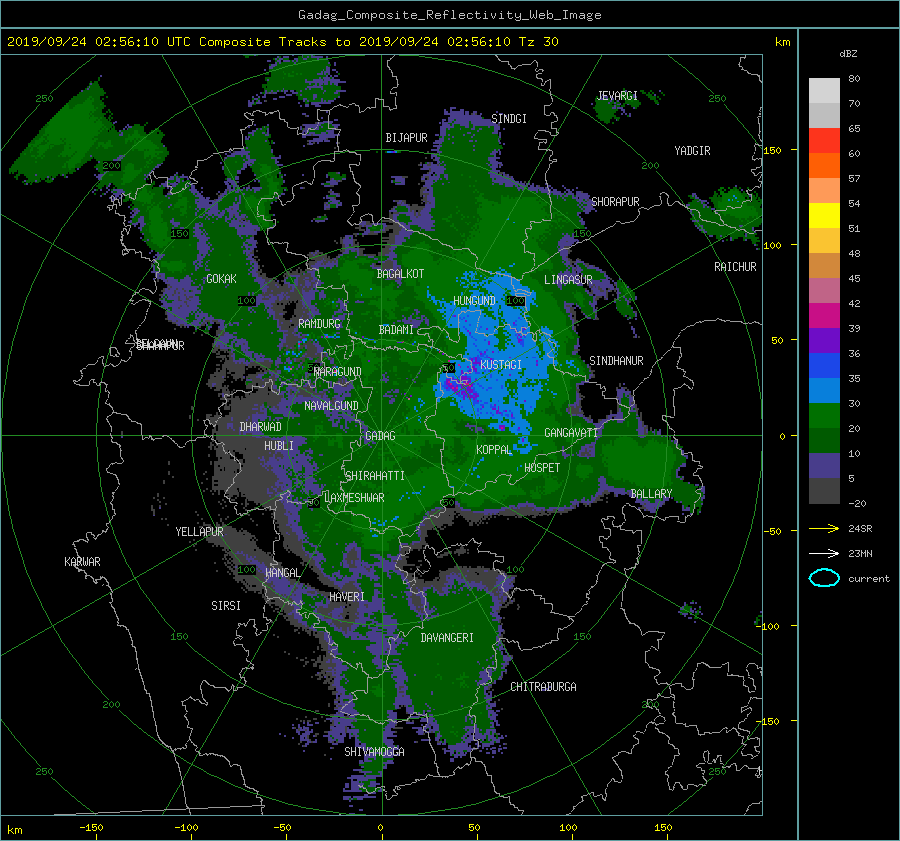Select the magenta 42 dBZ legend swatch
Viewport: 900px width, 841px height.
pos(824,315)
